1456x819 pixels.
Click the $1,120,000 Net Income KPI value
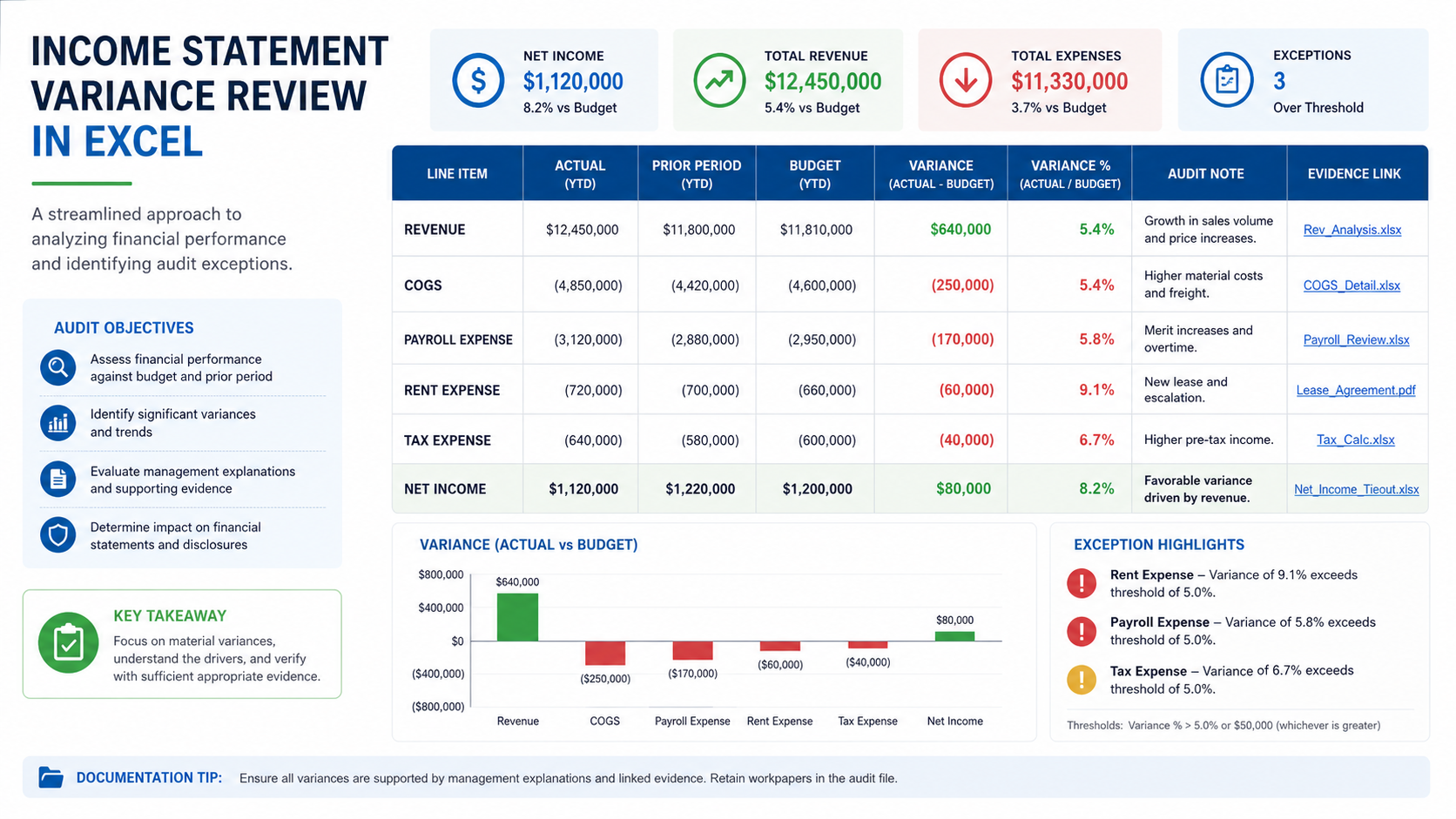573,82
